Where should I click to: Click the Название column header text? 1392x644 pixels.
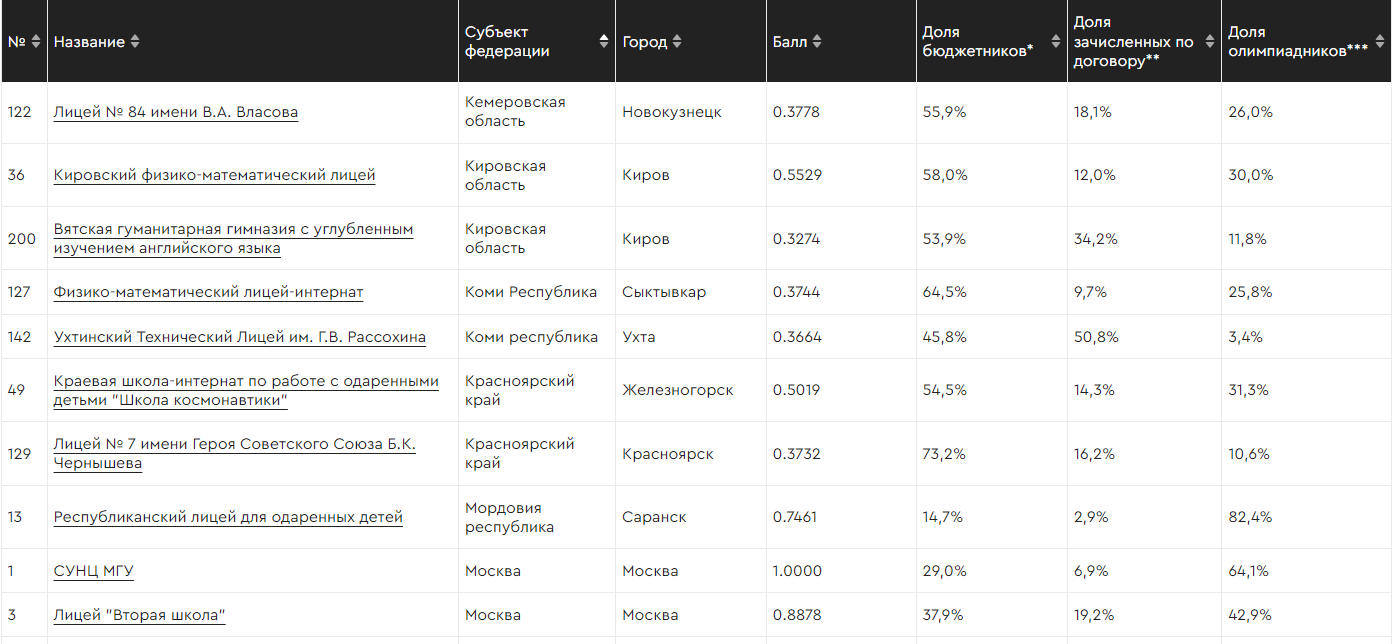pyautogui.click(x=89, y=42)
